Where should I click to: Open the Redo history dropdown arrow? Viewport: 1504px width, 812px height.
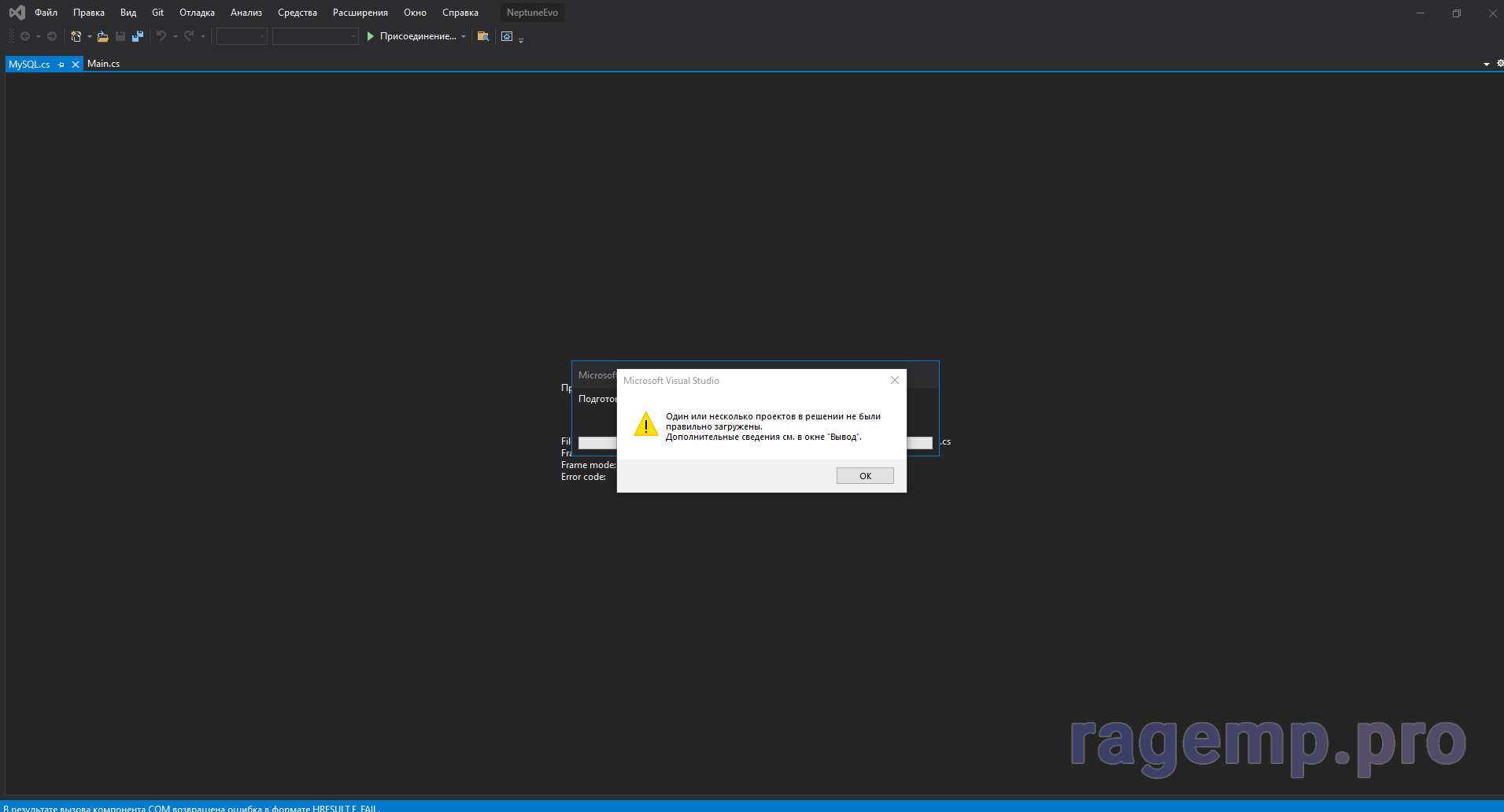click(203, 36)
